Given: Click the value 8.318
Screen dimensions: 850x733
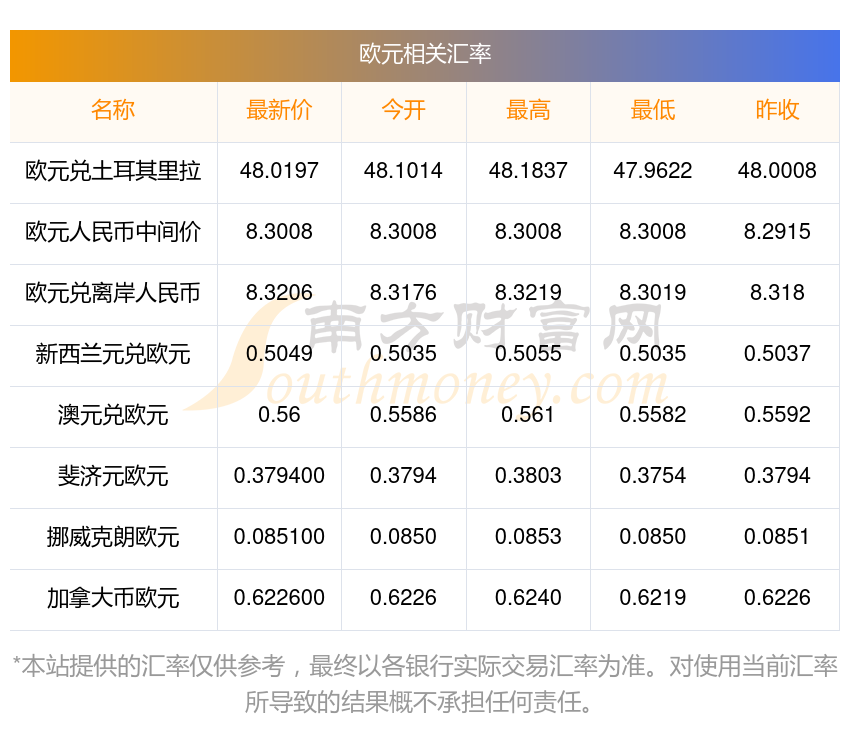Looking at the screenshot, I should [777, 293].
